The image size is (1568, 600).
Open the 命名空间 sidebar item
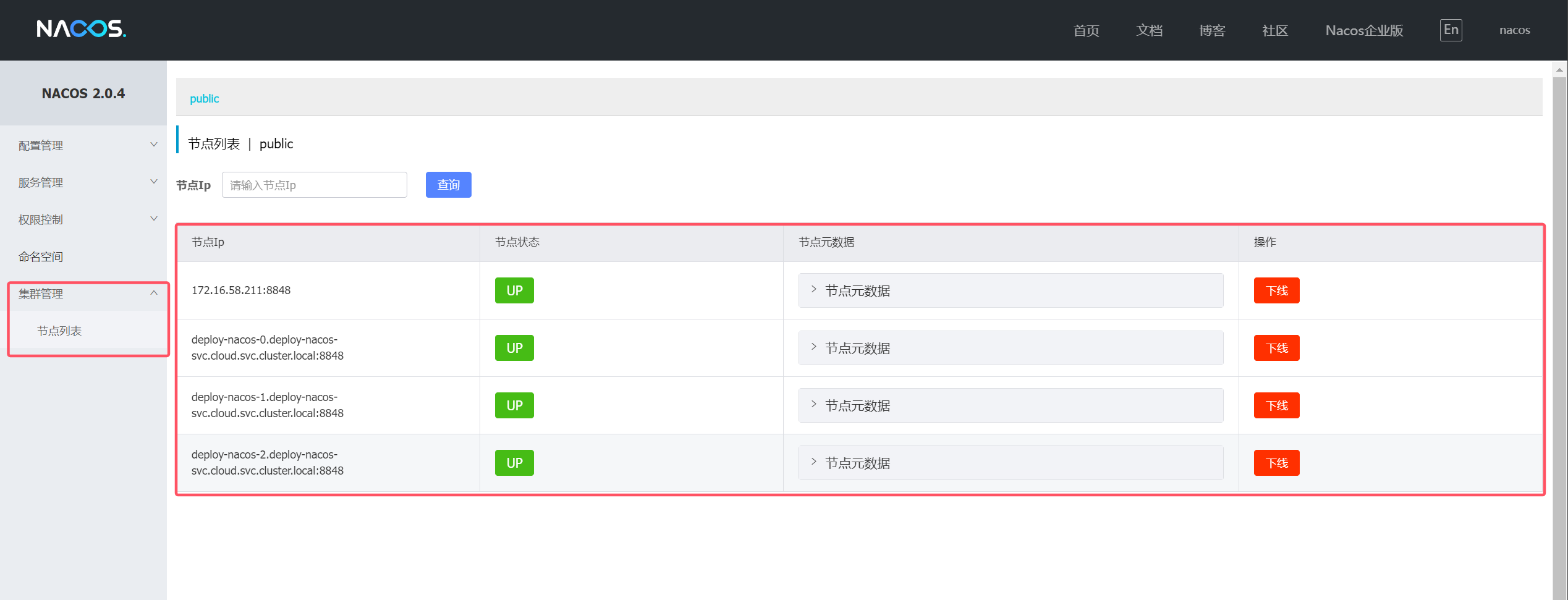[41, 256]
